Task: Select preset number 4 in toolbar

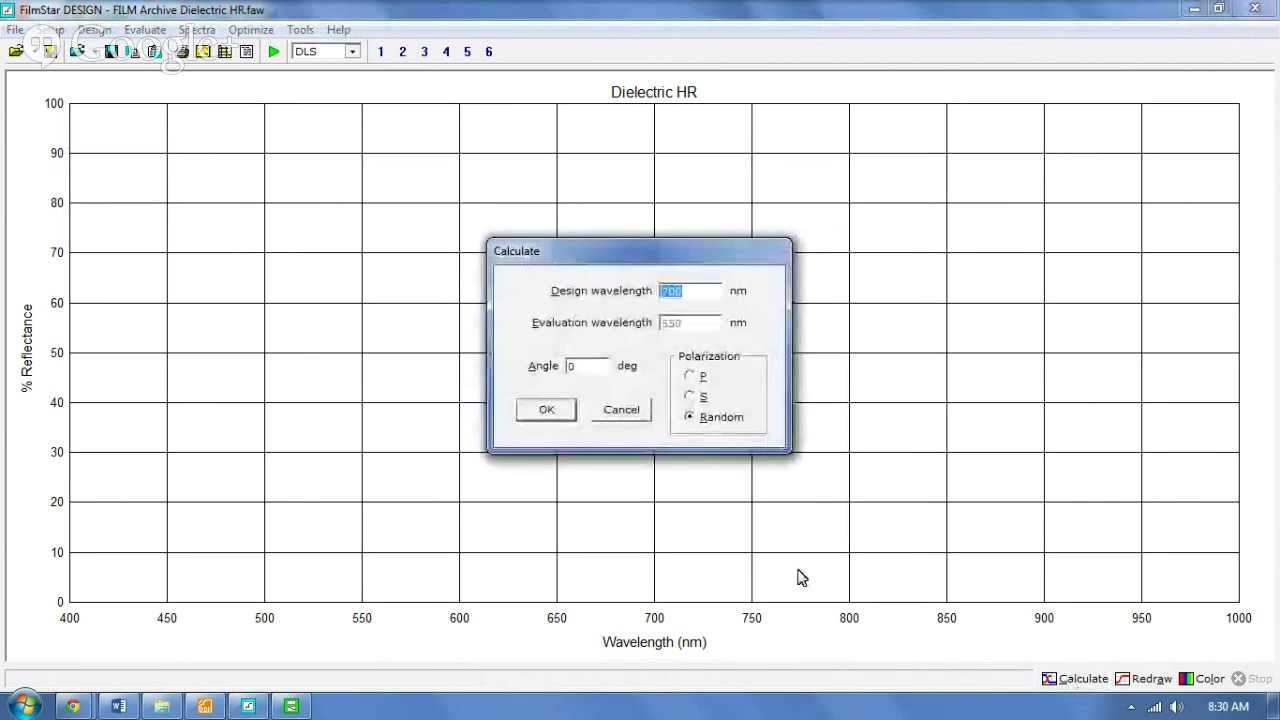Action: (446, 51)
